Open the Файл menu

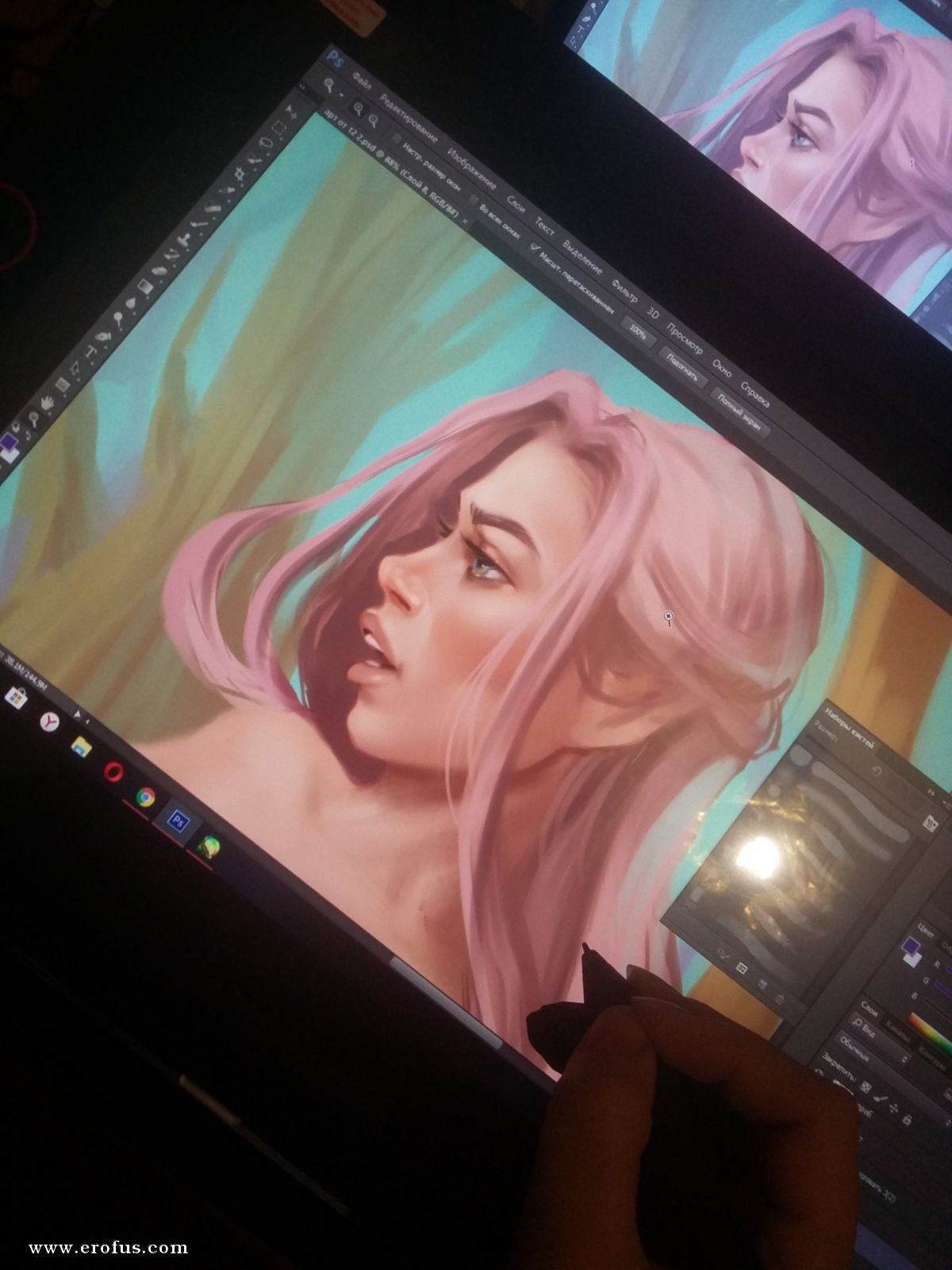pyautogui.click(x=361, y=82)
